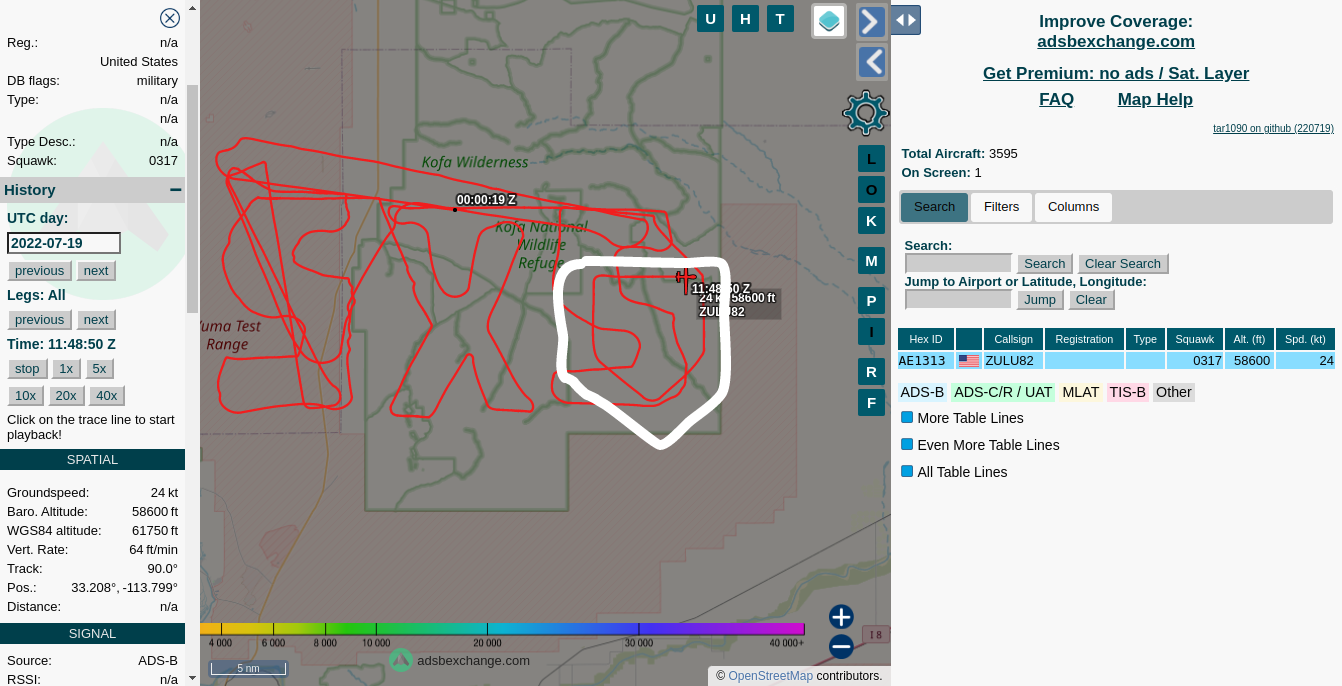
Task: Select the previous leg
Action: tap(39, 320)
